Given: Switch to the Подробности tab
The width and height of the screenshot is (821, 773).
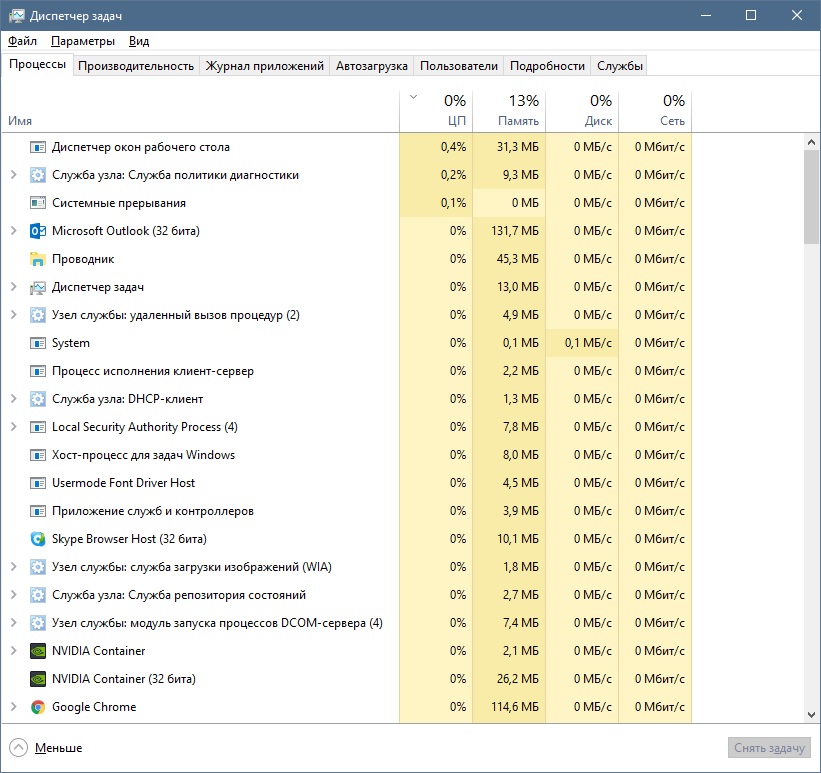Looking at the screenshot, I should coord(547,66).
